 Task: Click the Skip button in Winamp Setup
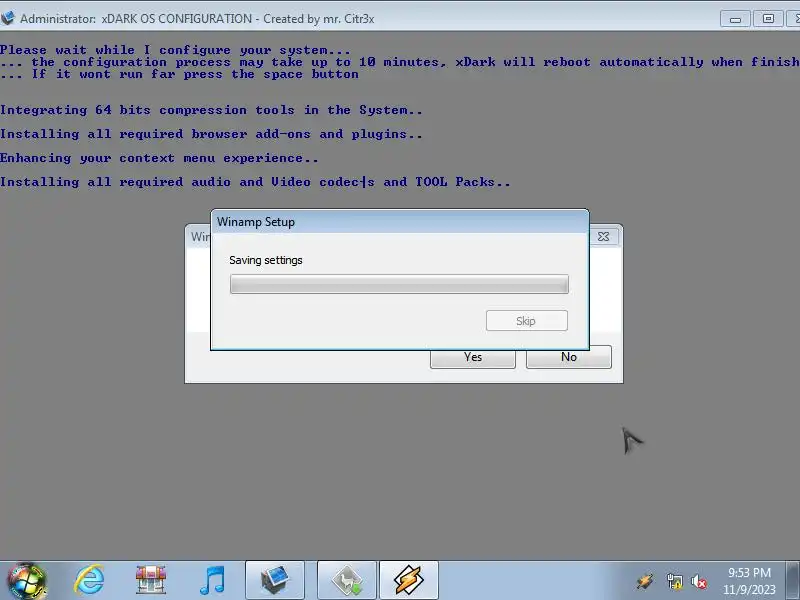[x=527, y=321]
